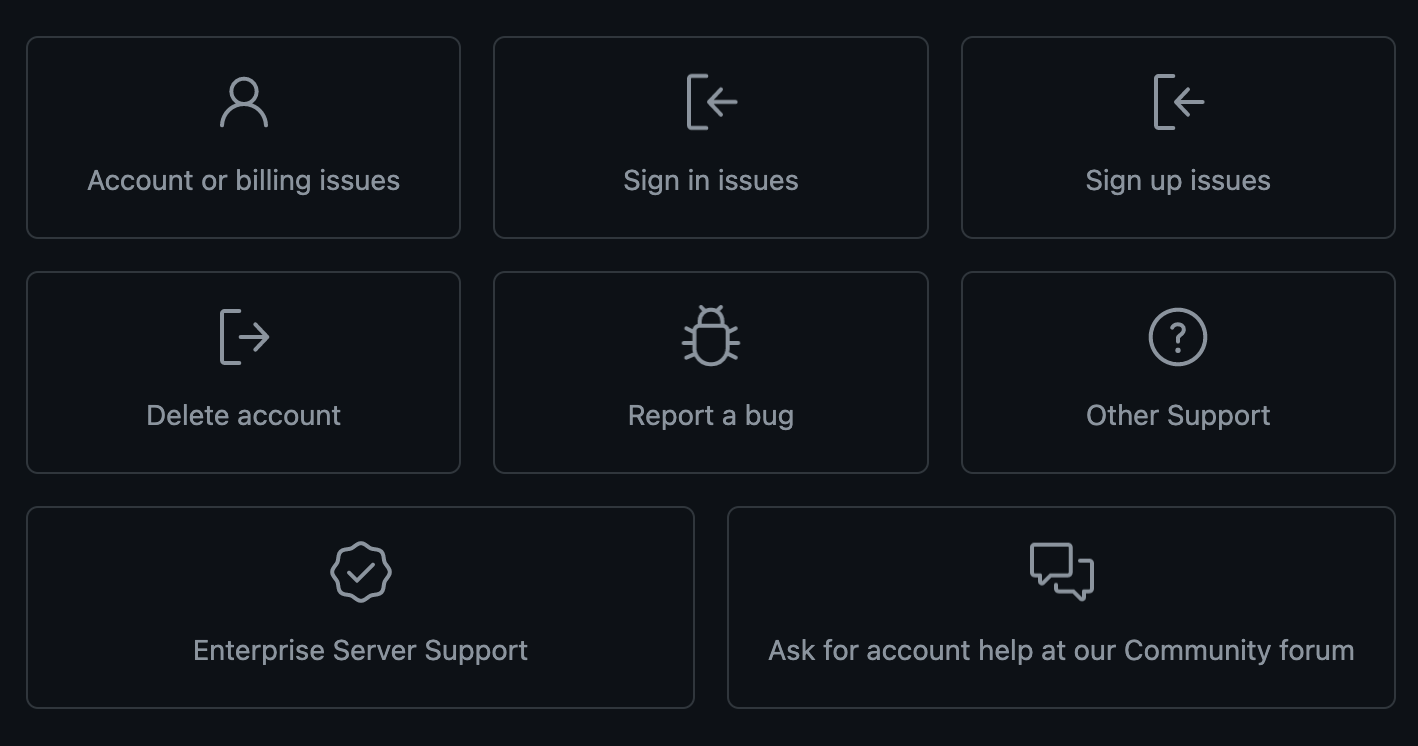Click the arrow icon above Sign up issues
This screenshot has height=746, width=1418.
click(x=1178, y=102)
